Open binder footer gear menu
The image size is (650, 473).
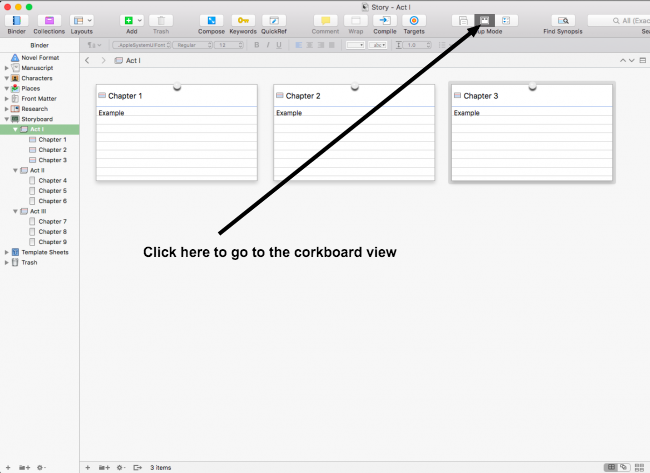[x=41, y=467]
